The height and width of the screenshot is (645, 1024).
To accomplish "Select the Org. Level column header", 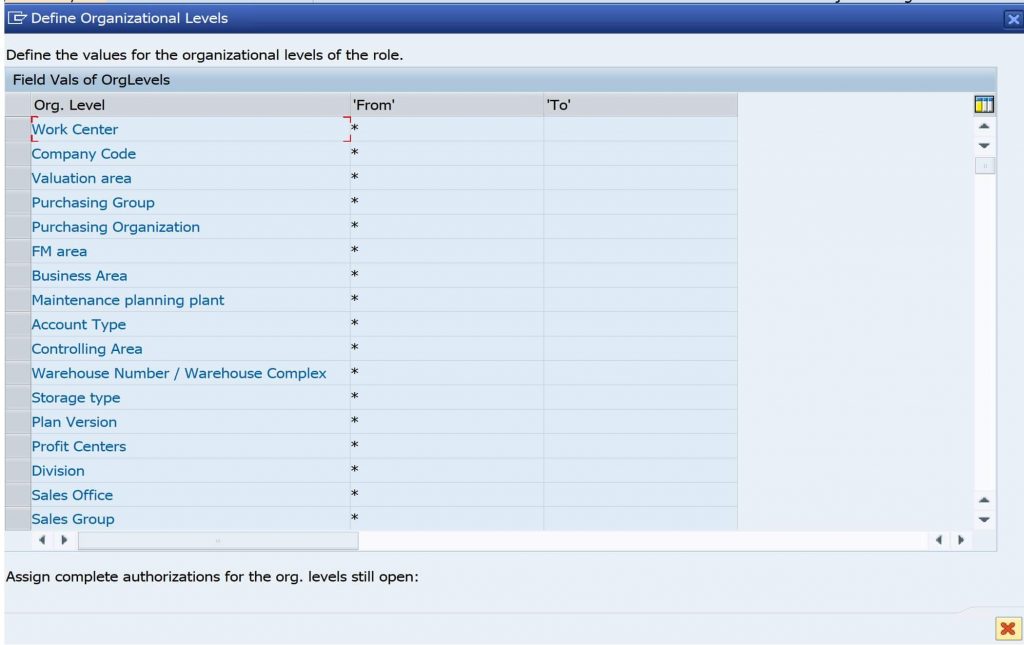I will [x=190, y=104].
